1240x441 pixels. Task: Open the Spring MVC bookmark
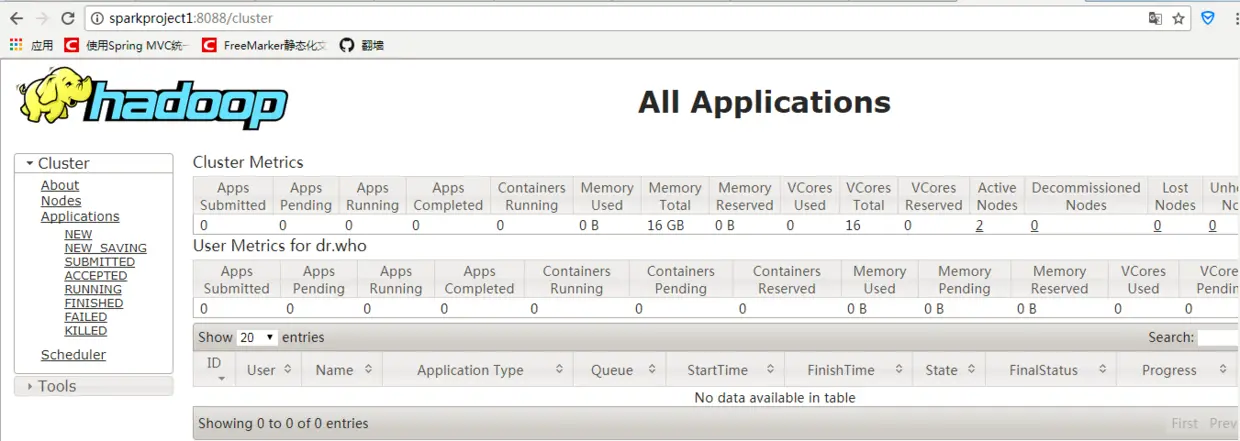127,45
